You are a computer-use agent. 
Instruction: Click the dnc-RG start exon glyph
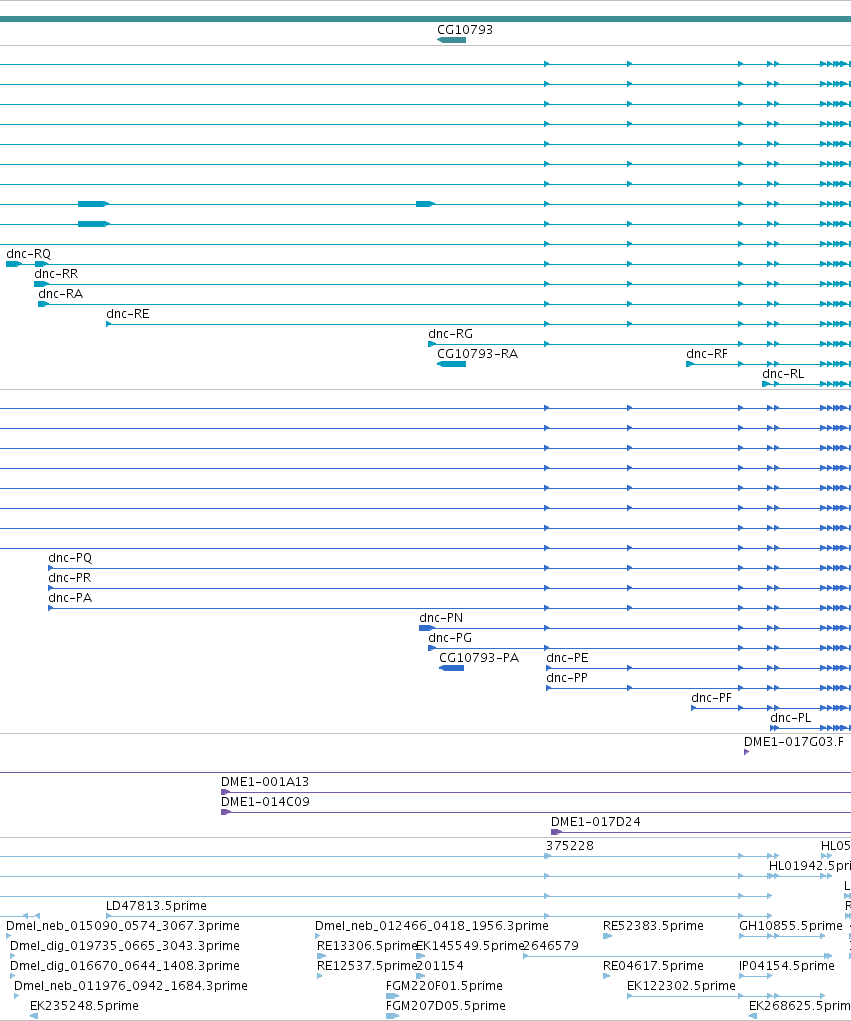(432, 344)
